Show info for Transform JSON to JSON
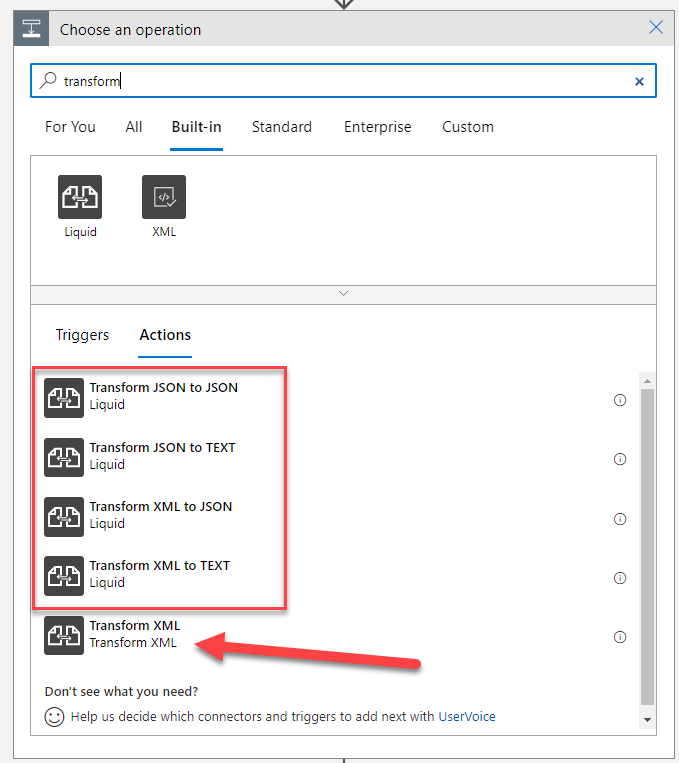Screen dimensions: 679x763 point(619,400)
